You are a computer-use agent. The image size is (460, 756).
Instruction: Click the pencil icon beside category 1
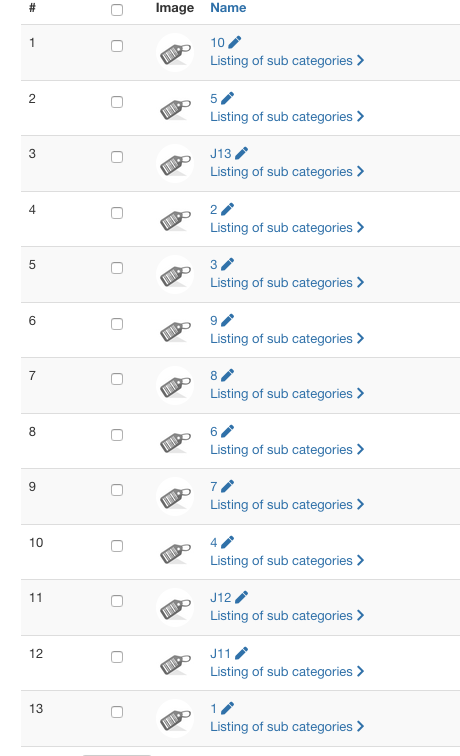pyautogui.click(x=227, y=708)
